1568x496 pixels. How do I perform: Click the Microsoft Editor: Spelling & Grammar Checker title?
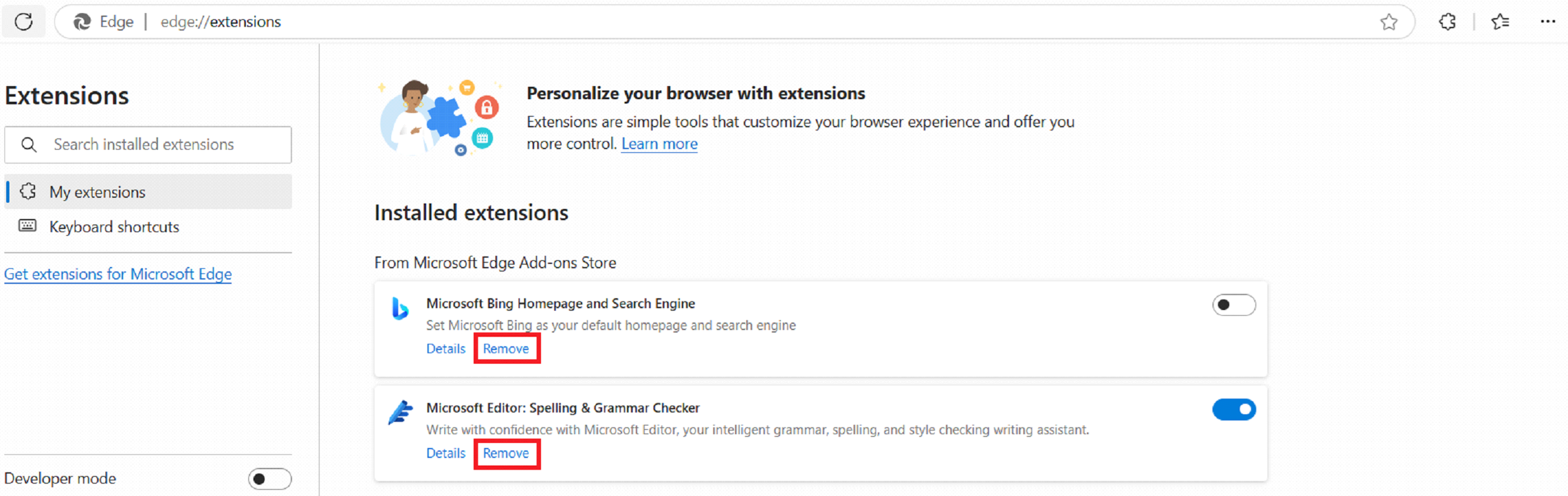pyautogui.click(x=563, y=408)
